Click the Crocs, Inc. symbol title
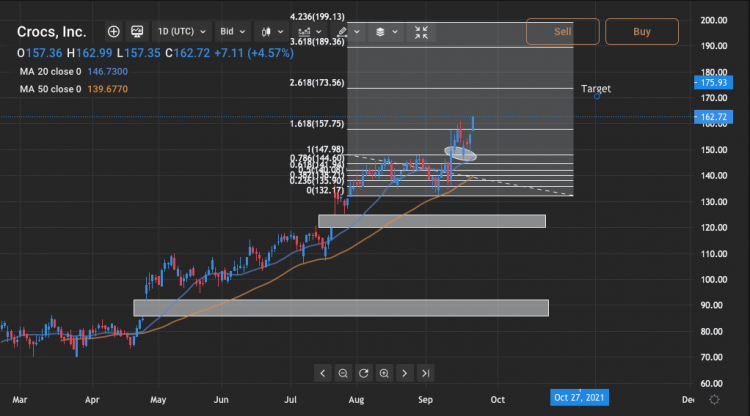The width and height of the screenshot is (750, 416). coord(52,32)
